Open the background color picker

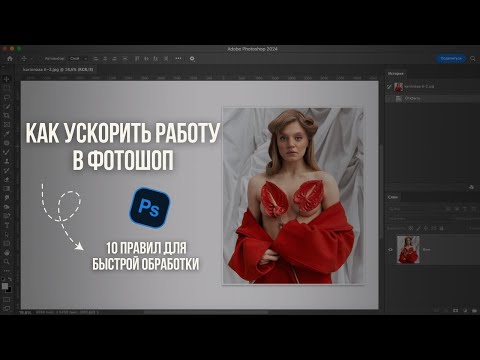[x=9, y=290]
